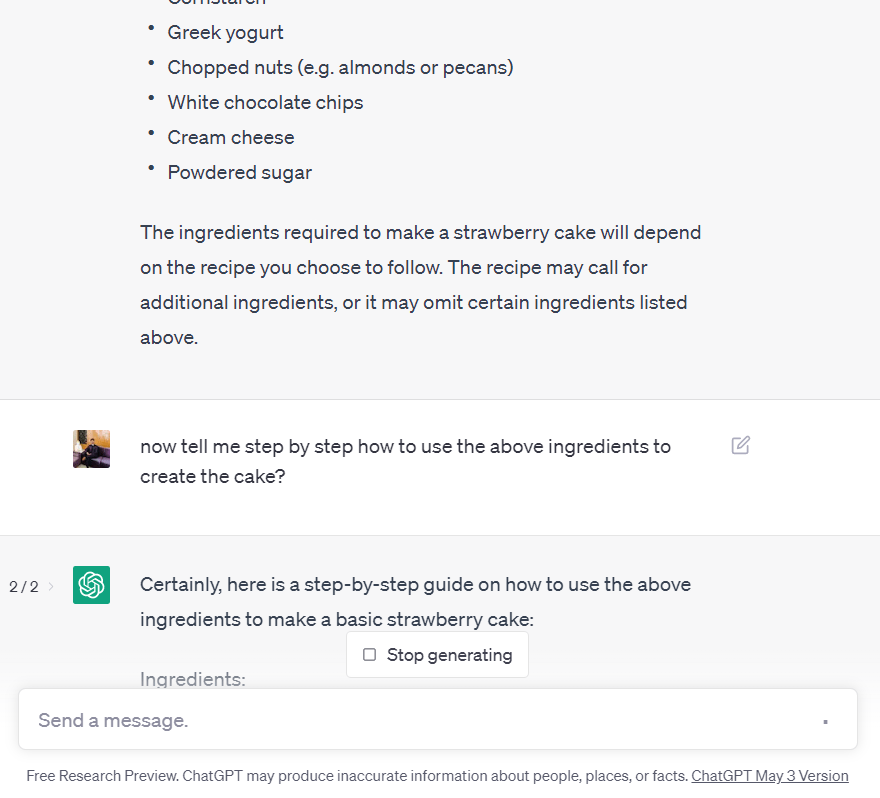Focus the Send a message input field
880x798 pixels.
tap(438, 720)
